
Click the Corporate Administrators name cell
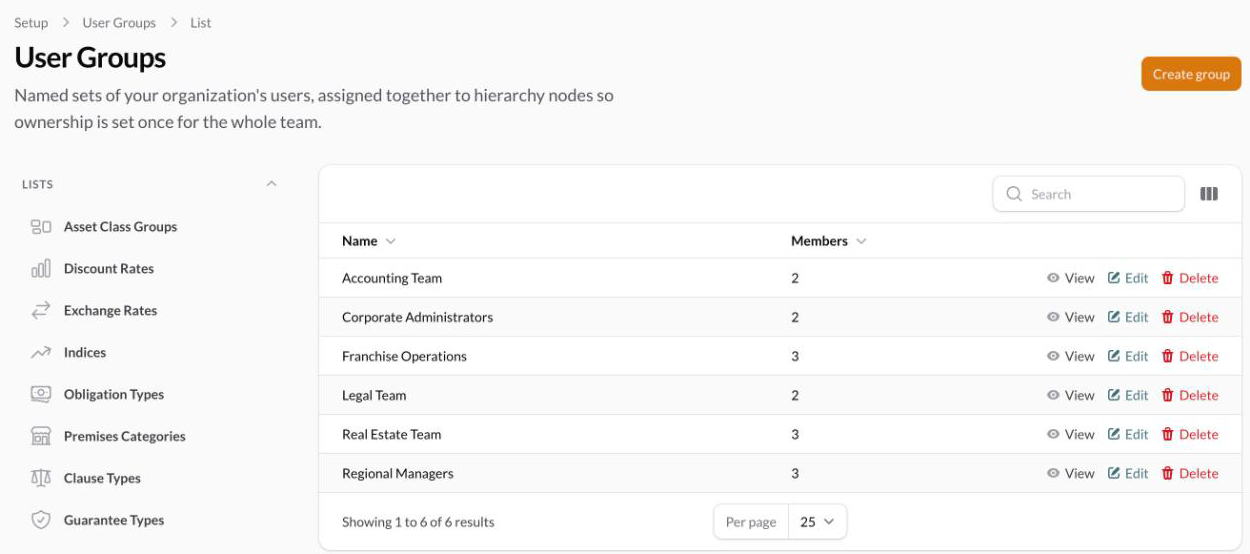pyautogui.click(x=417, y=317)
